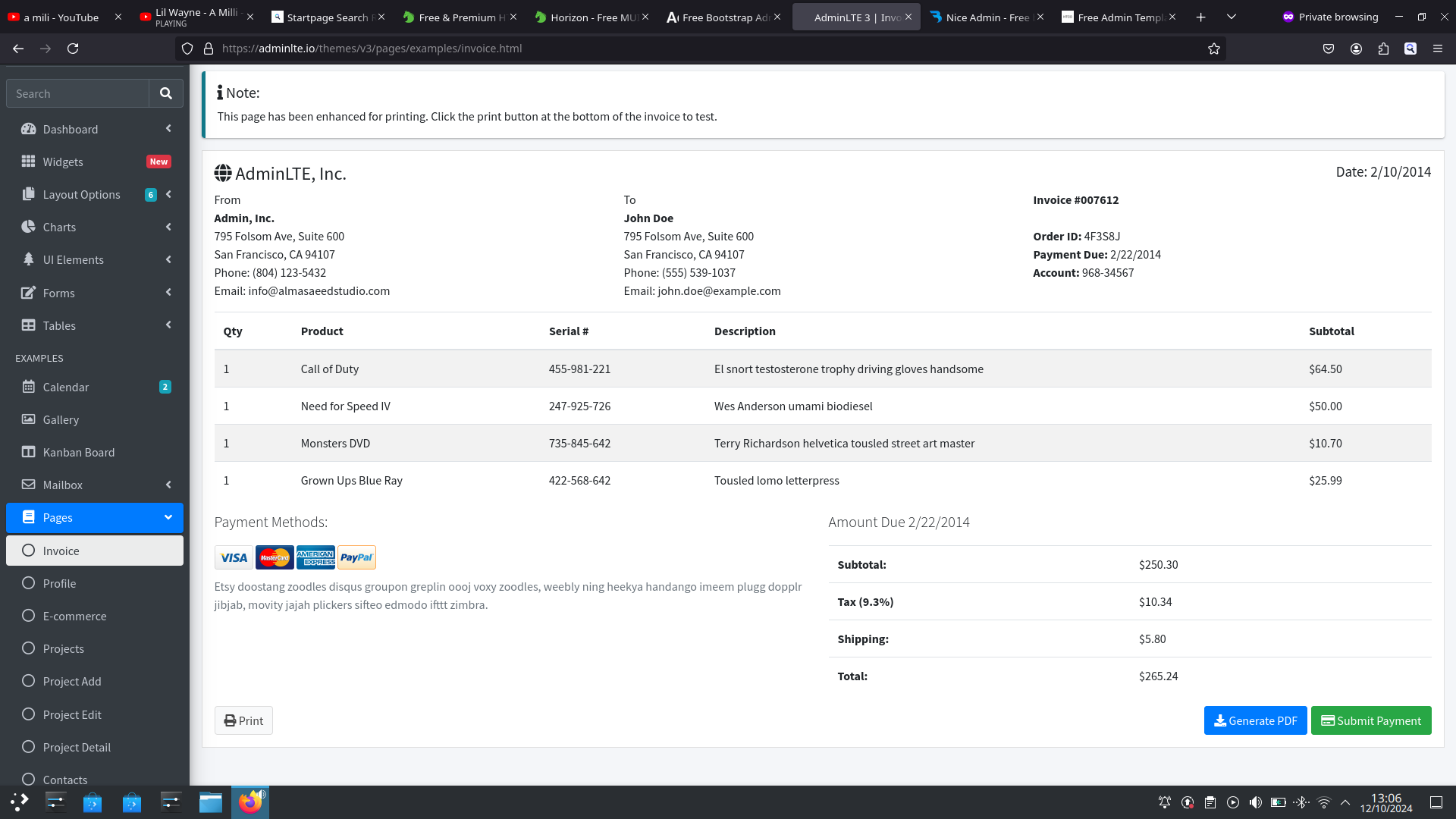1456x819 pixels.
Task: Open the Gallery sidebar item
Action: click(x=61, y=419)
